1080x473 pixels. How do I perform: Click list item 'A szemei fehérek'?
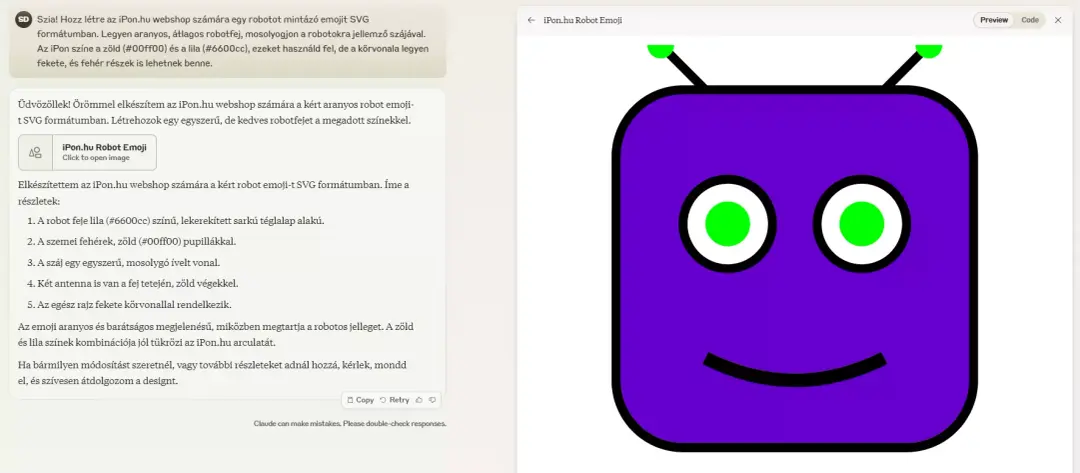tap(137, 242)
